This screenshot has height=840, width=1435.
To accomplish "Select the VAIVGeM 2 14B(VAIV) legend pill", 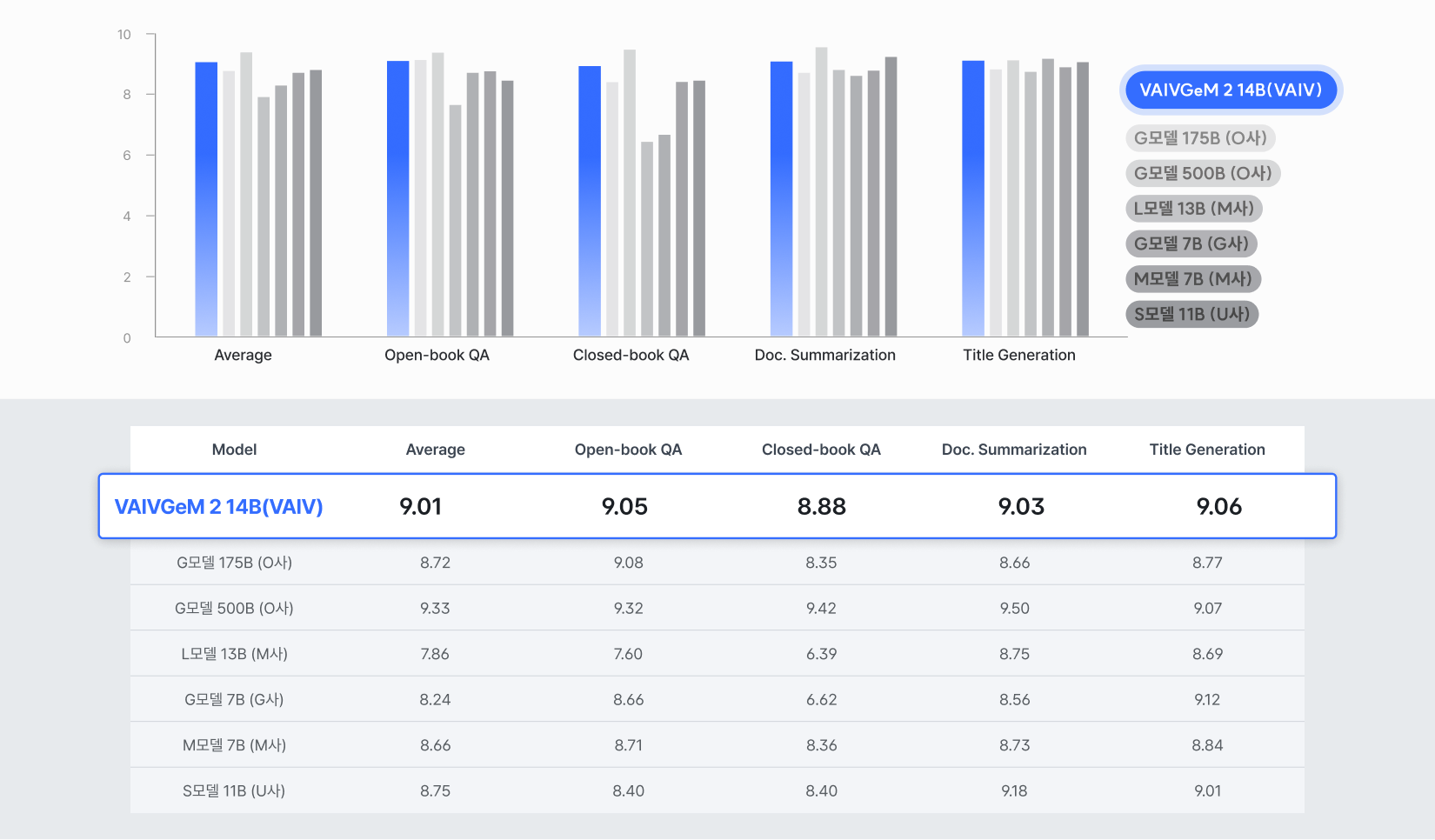I will (1231, 90).
